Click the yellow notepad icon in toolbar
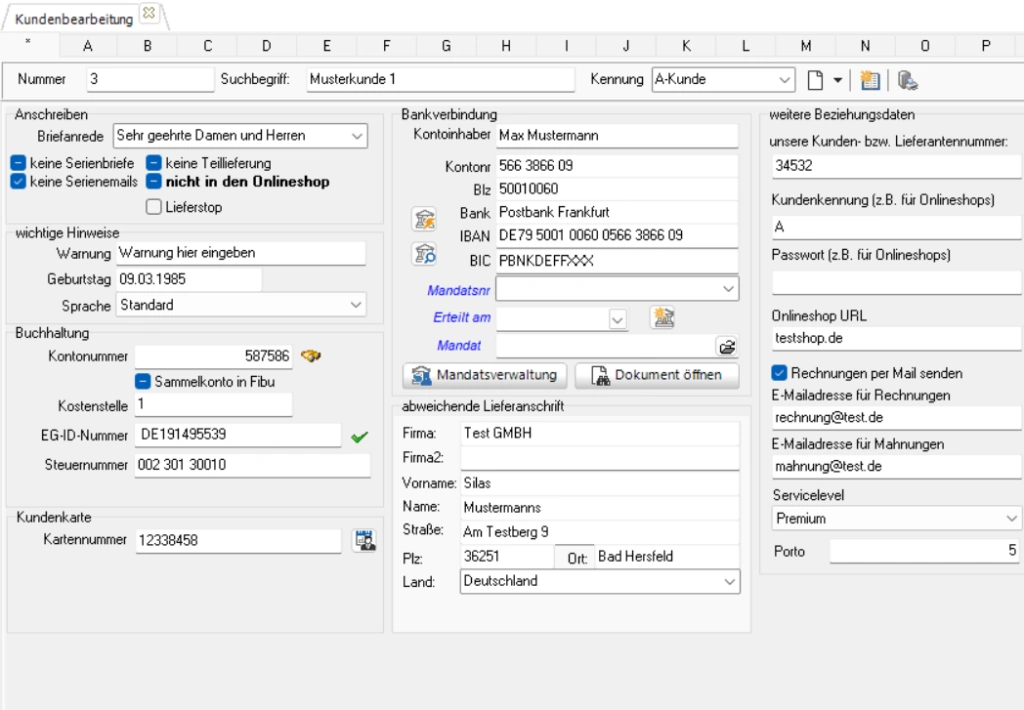 (870, 80)
